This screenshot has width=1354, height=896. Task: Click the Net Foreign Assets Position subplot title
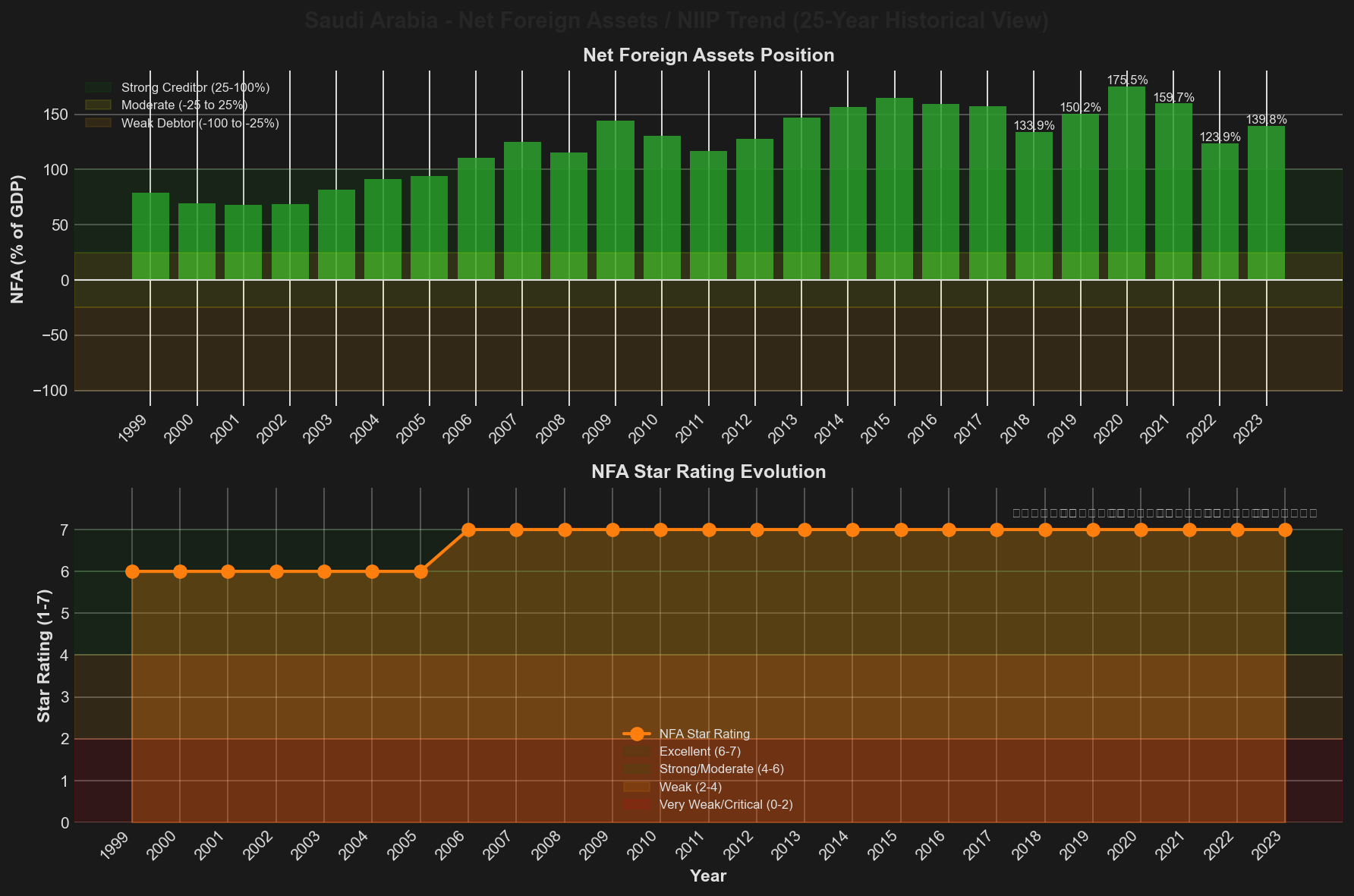point(708,55)
